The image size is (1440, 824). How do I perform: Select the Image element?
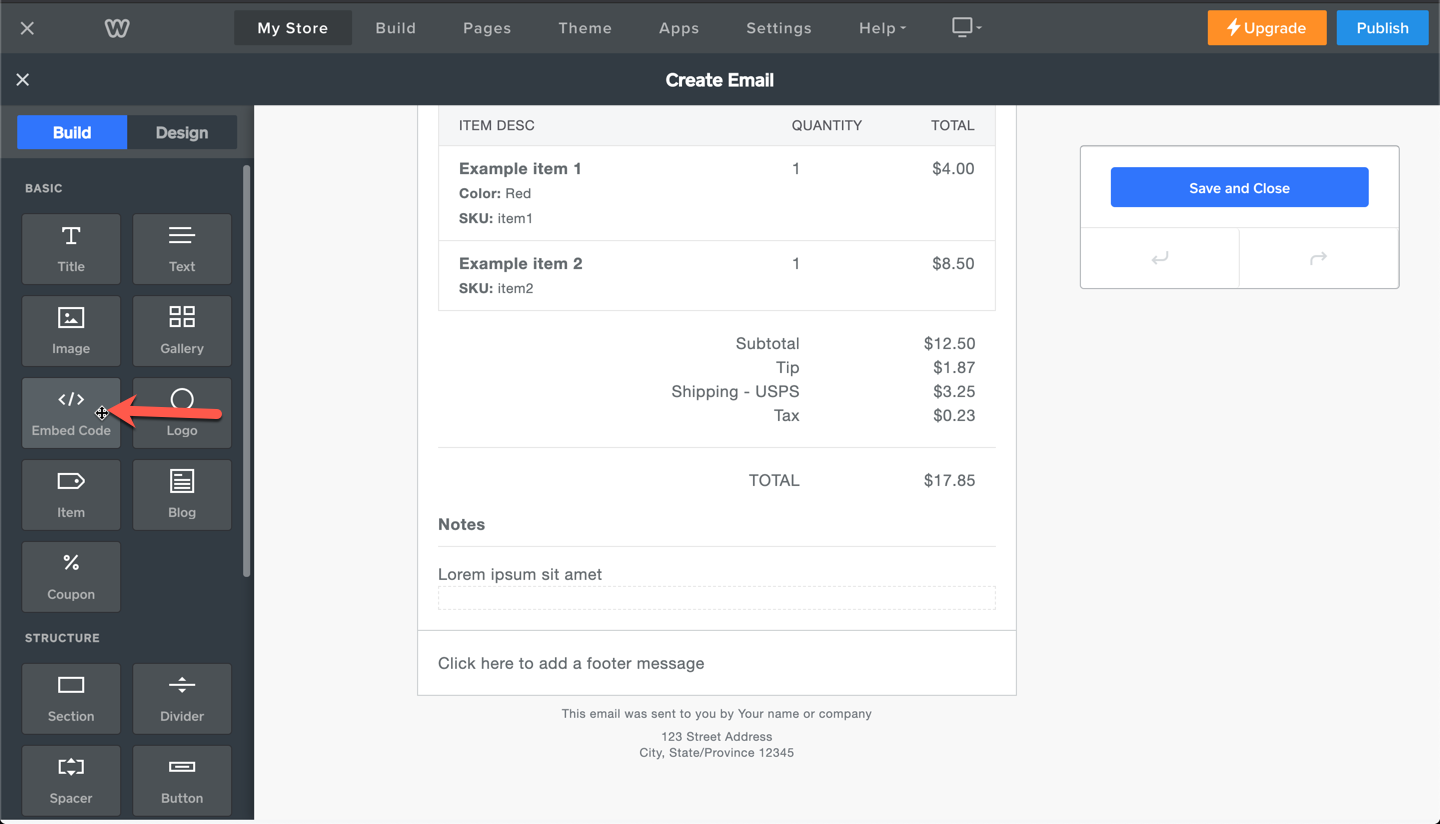pos(71,331)
